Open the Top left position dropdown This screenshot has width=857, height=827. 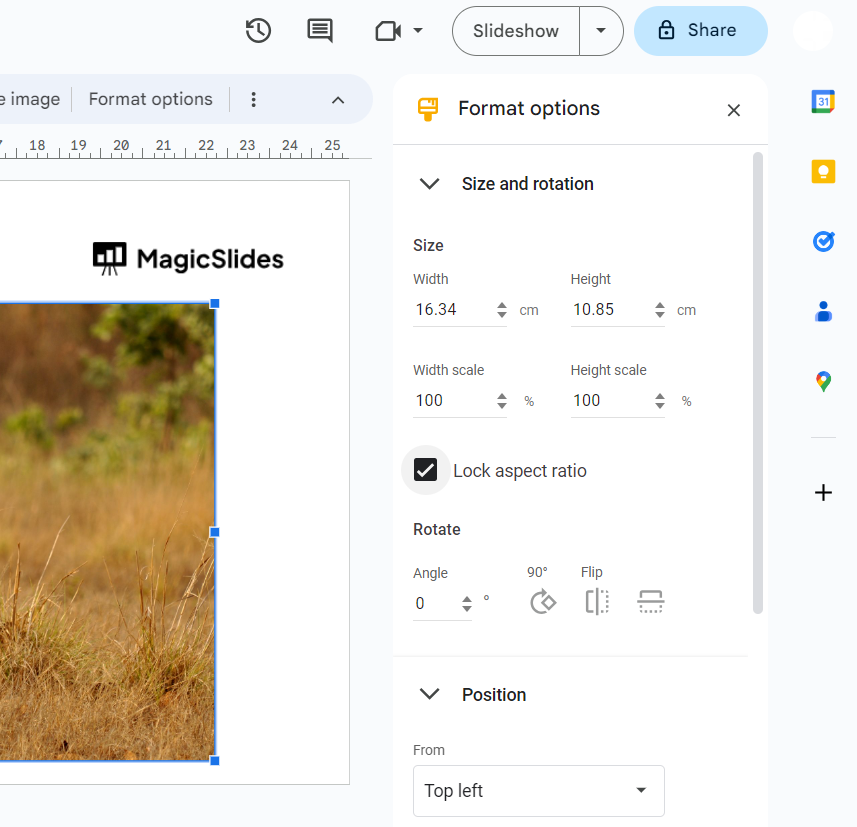pos(538,791)
